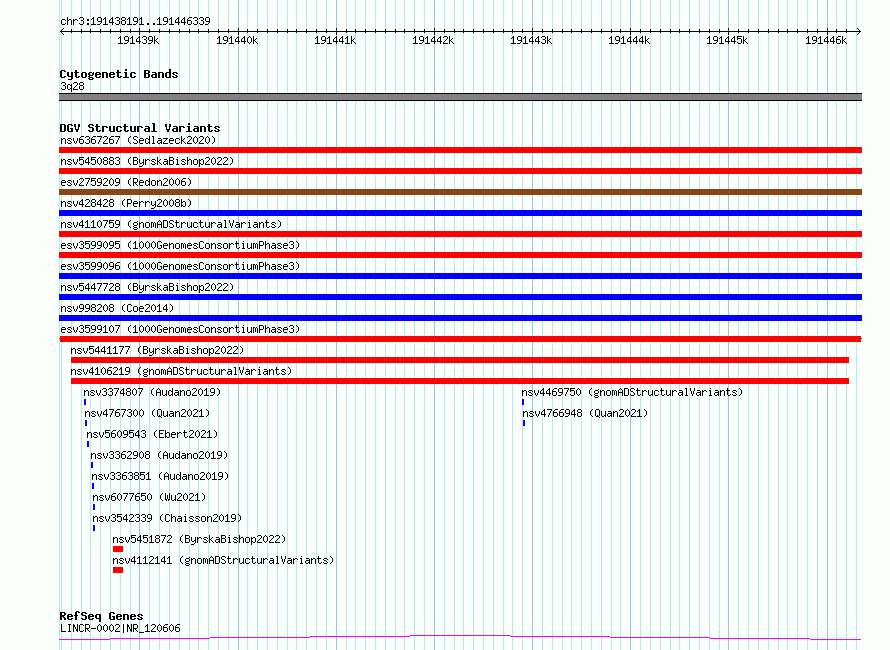Click the 191443k ruler position
This screenshot has height=650, width=890.
click(531, 40)
